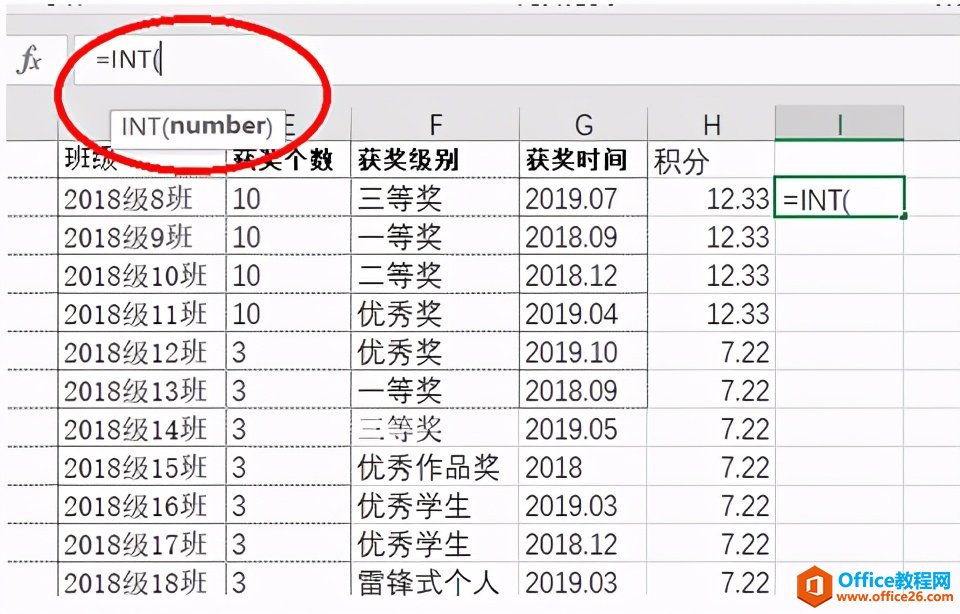This screenshot has width=960, height=614.
Task: Select the 班级 header cell
Action: click(x=142, y=159)
